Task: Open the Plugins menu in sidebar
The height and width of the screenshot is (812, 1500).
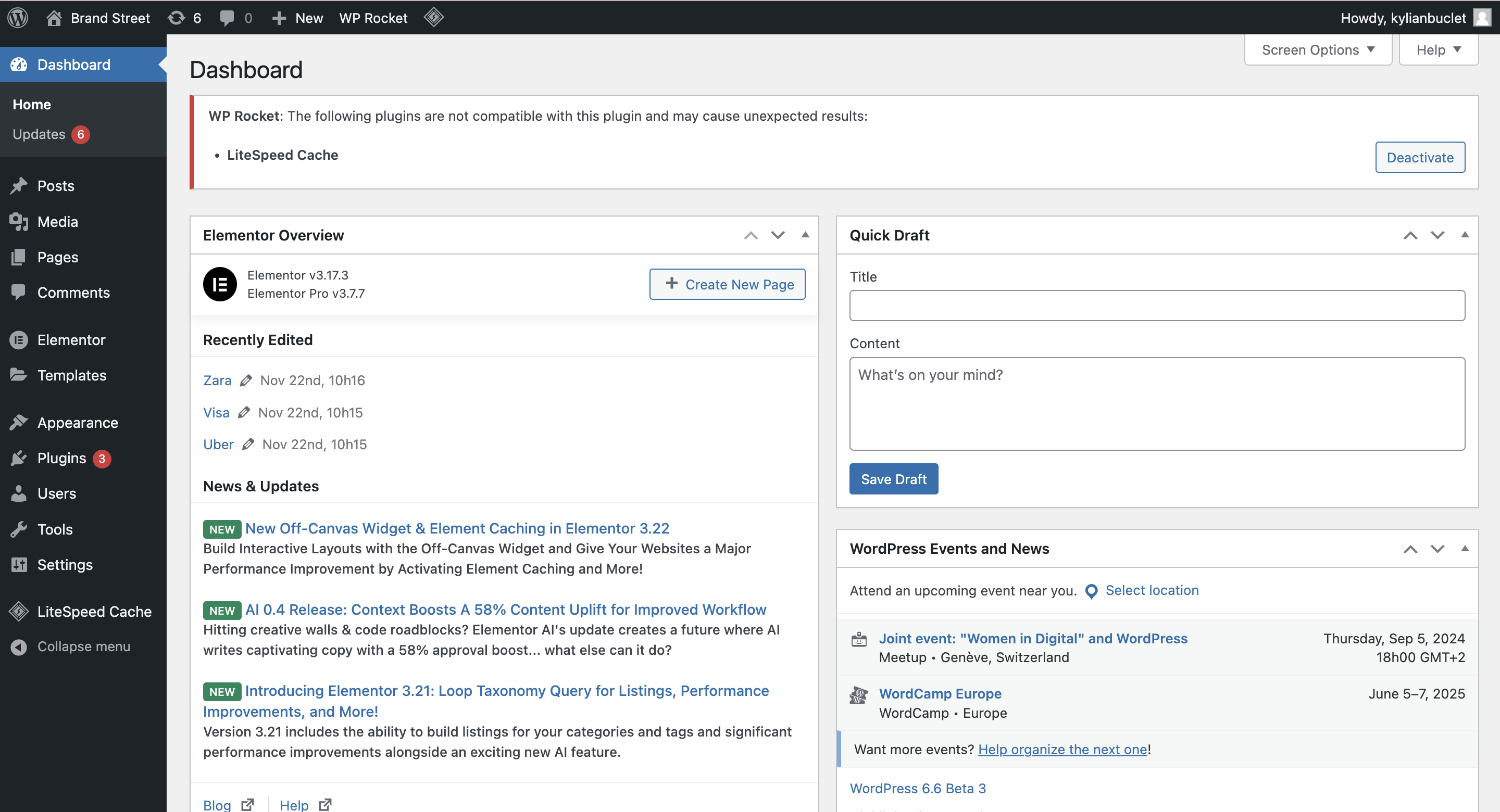Action: (62, 458)
